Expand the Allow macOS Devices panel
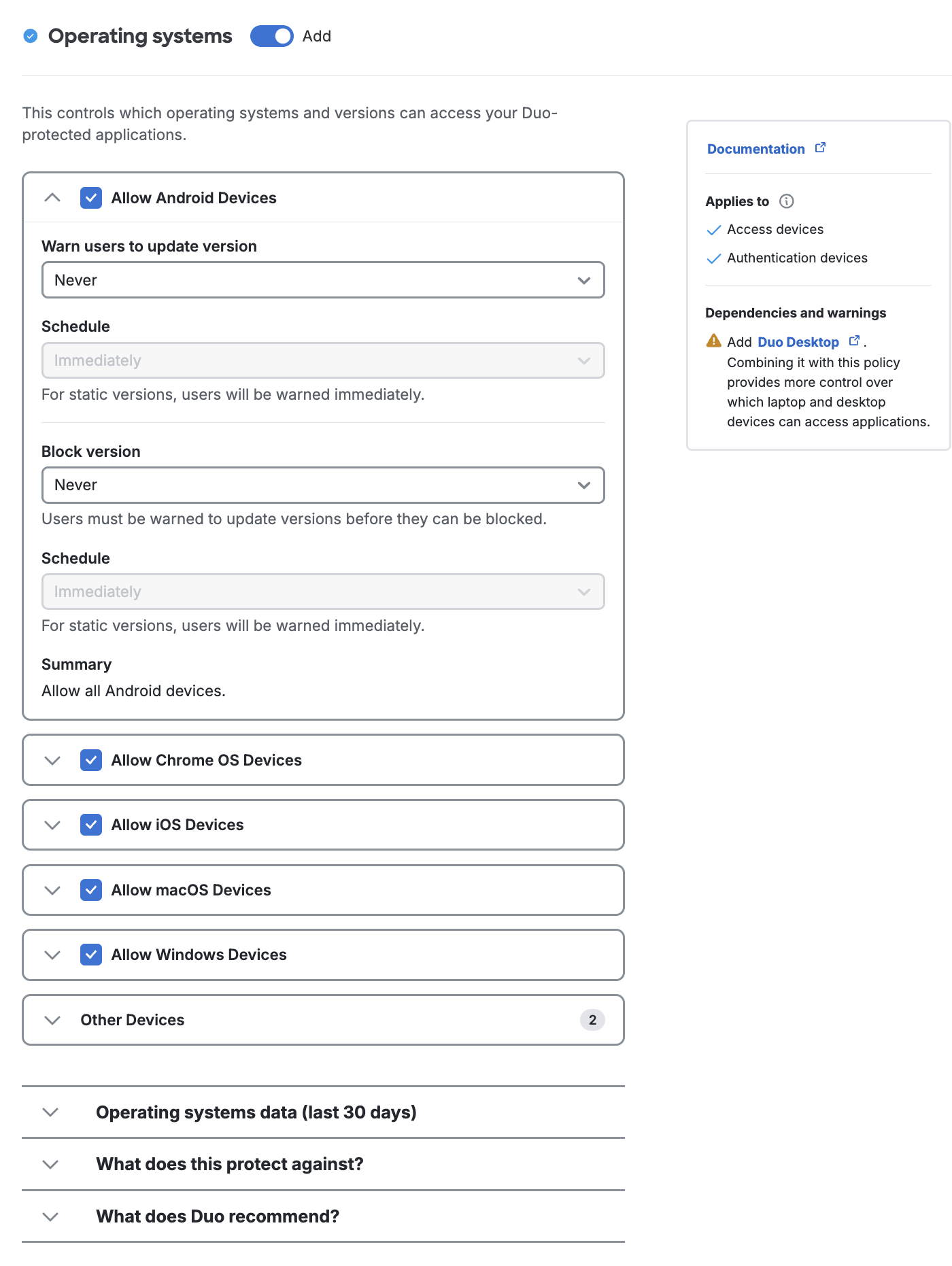 point(52,890)
